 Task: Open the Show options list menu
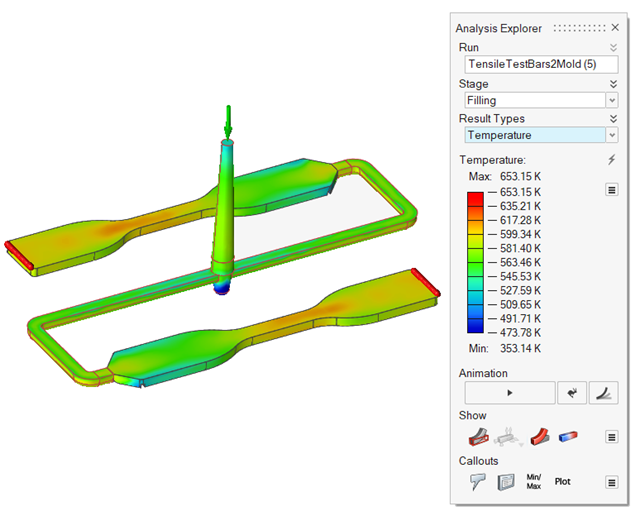pyautogui.click(x=611, y=437)
